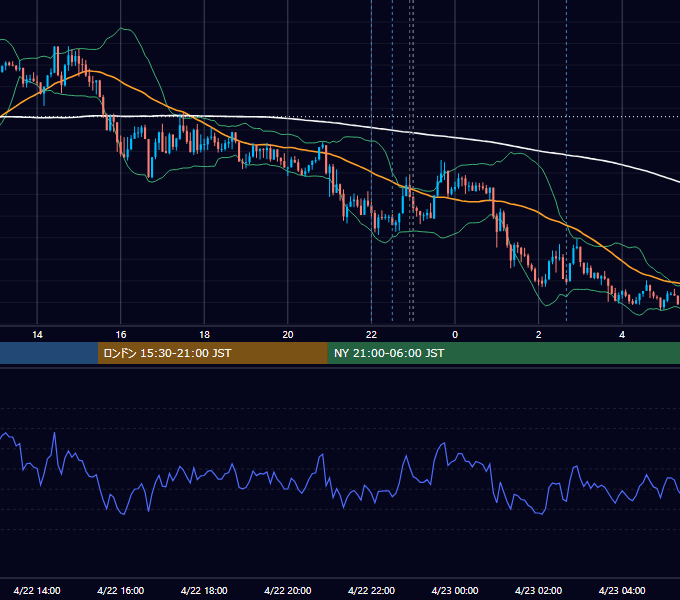Click the "4" hour label below price chart
Image resolution: width=680 pixels, height=600 pixels.
622,335
